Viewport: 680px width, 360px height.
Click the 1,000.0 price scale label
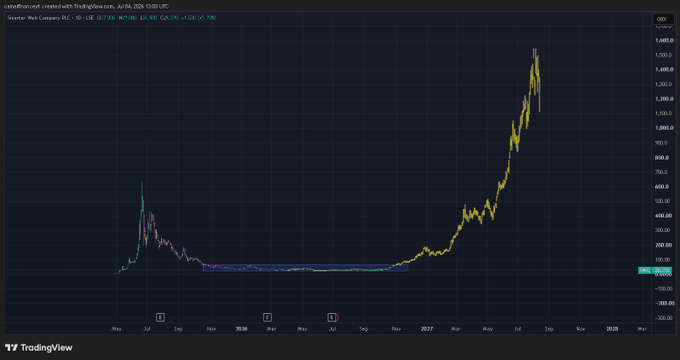pos(665,128)
